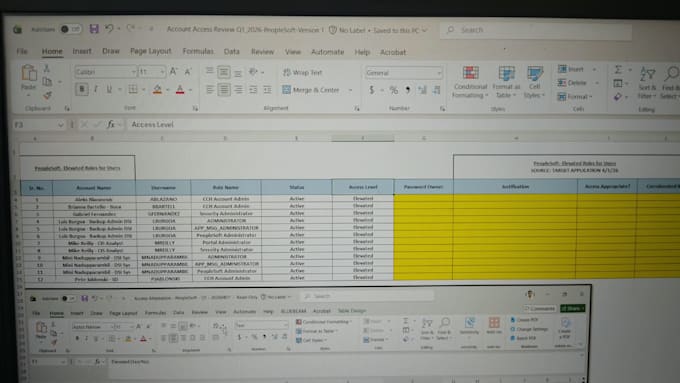Viewport: 680px width, 383px height.
Task: Apply Bold formatting button
Action: pos(82,90)
